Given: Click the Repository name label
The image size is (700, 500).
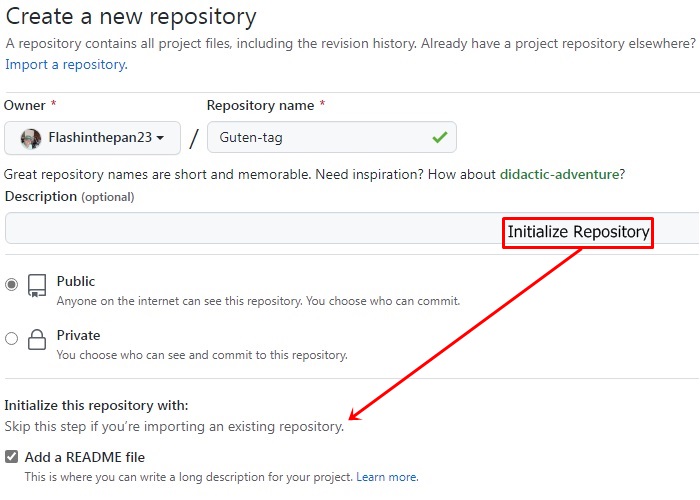Looking at the screenshot, I should coord(261,105).
